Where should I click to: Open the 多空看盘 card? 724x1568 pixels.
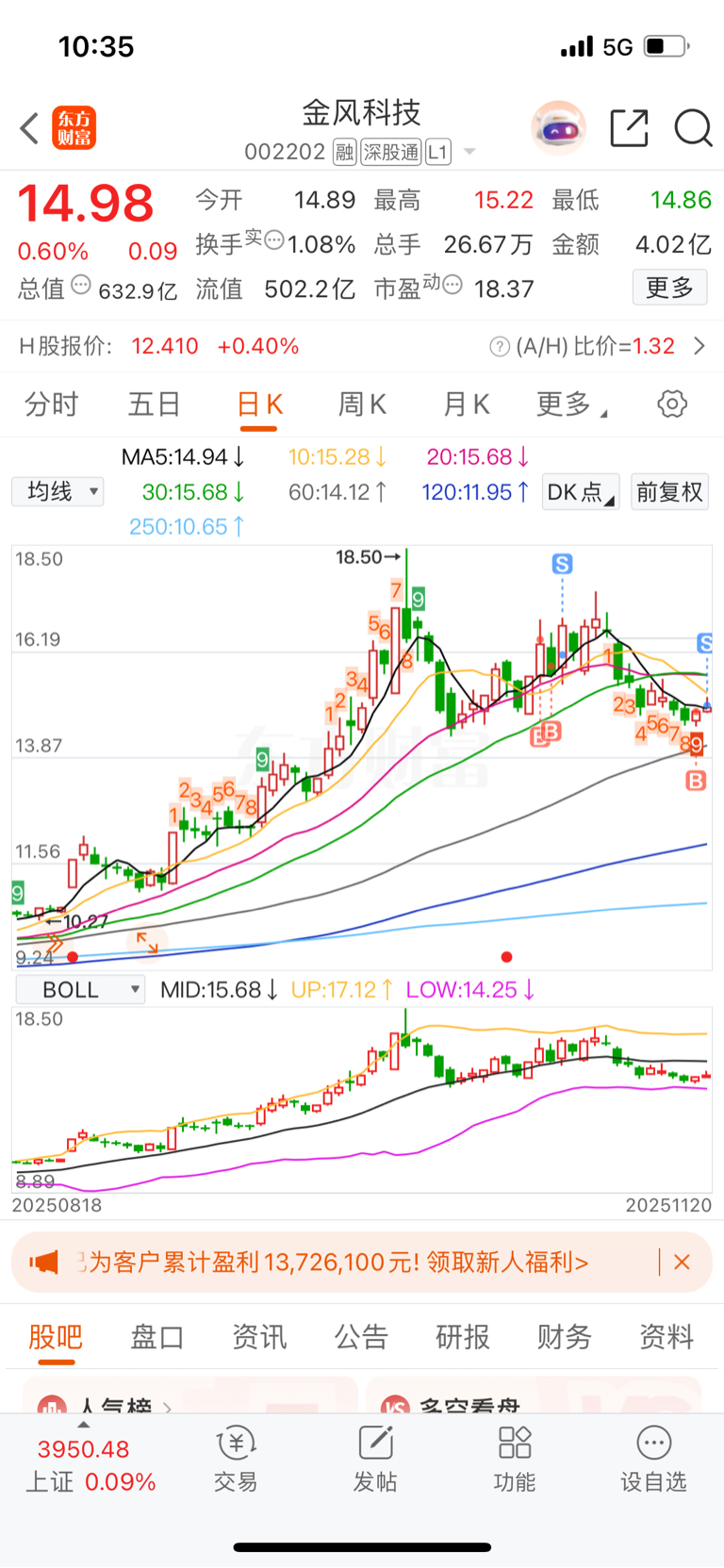pyautogui.click(x=534, y=1395)
